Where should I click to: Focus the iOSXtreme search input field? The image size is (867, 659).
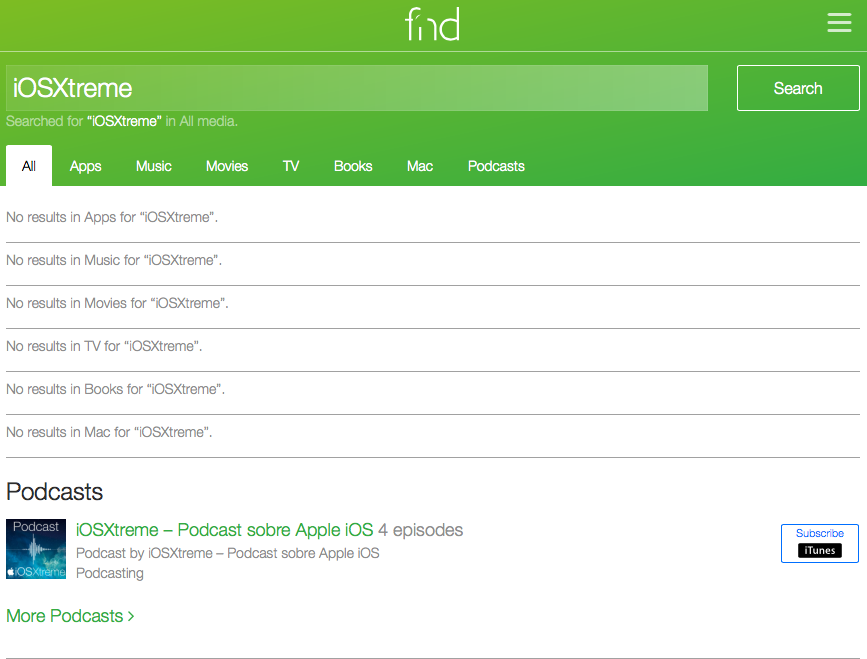pyautogui.click(x=357, y=88)
